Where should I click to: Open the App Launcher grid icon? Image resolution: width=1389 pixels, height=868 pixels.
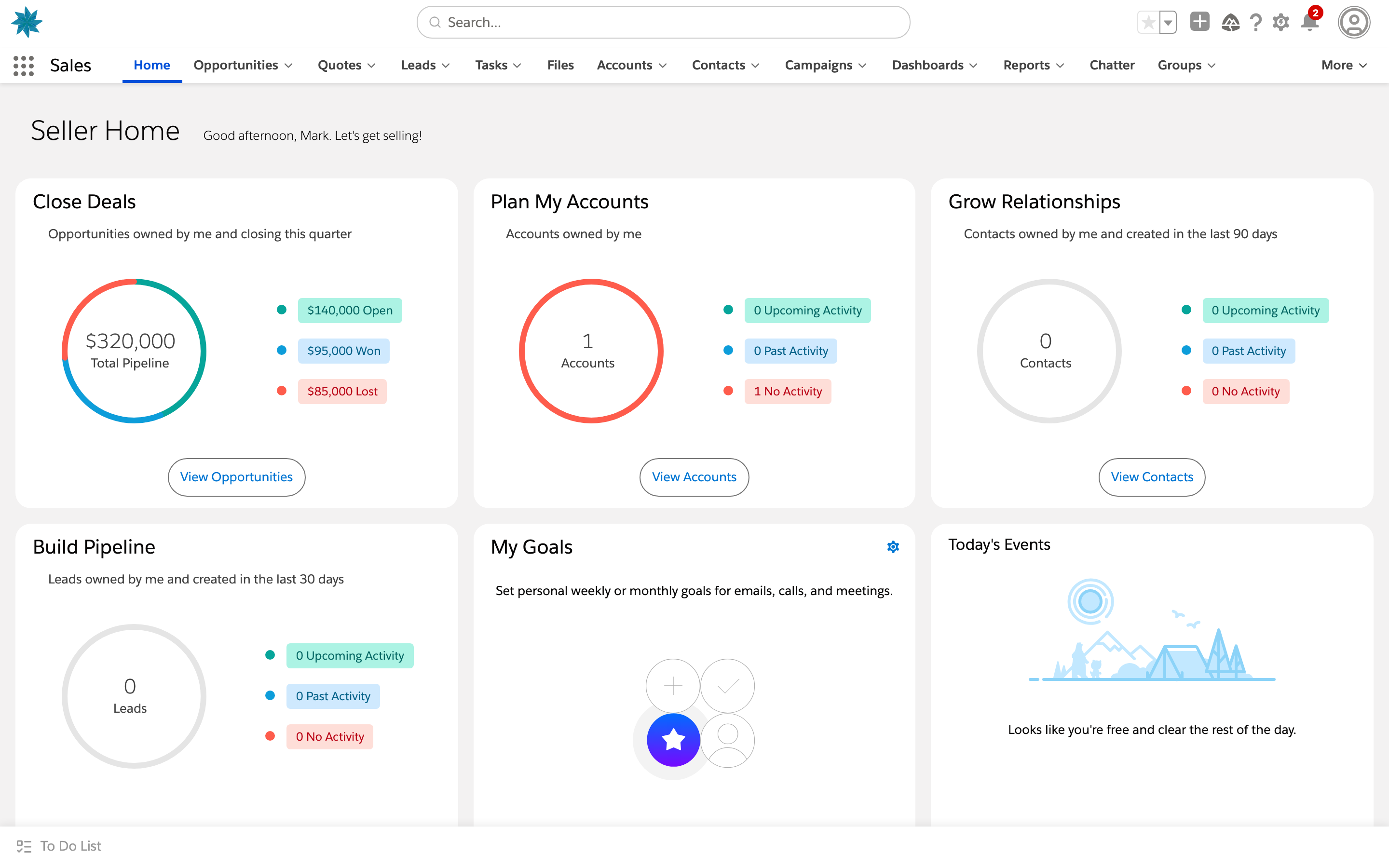(x=24, y=66)
